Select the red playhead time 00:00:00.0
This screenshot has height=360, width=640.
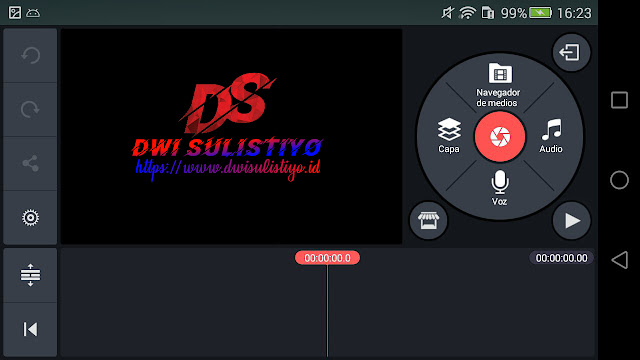(327, 258)
